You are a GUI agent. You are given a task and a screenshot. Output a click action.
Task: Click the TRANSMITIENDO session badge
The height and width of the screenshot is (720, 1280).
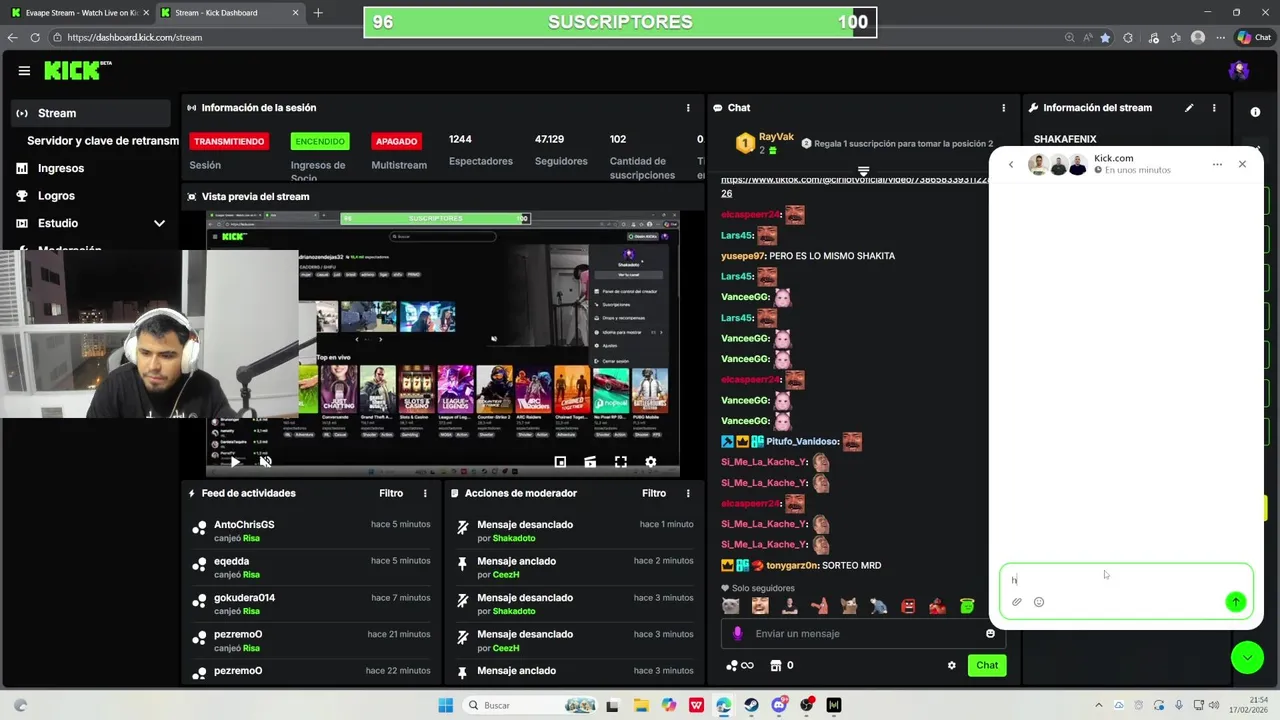coord(229,142)
